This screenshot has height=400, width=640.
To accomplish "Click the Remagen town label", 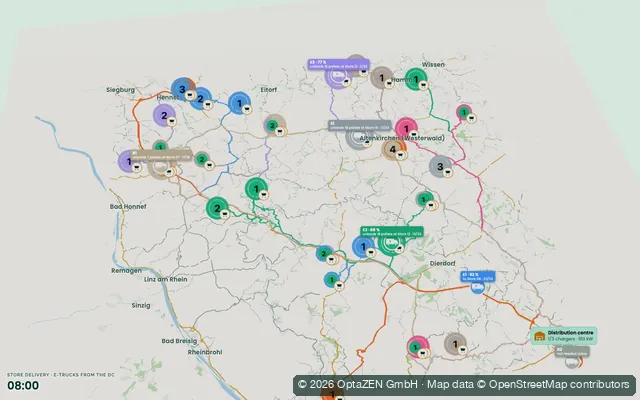I will tap(127, 271).
